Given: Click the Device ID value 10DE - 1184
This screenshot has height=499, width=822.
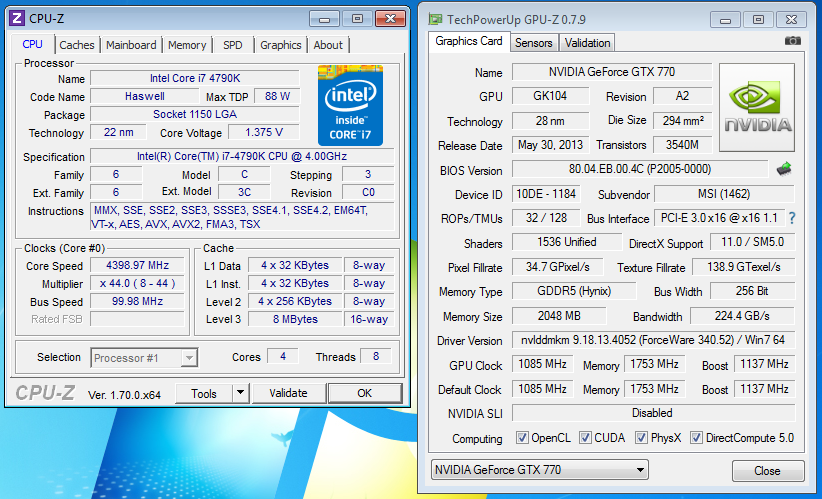Looking at the screenshot, I should 546,194.
